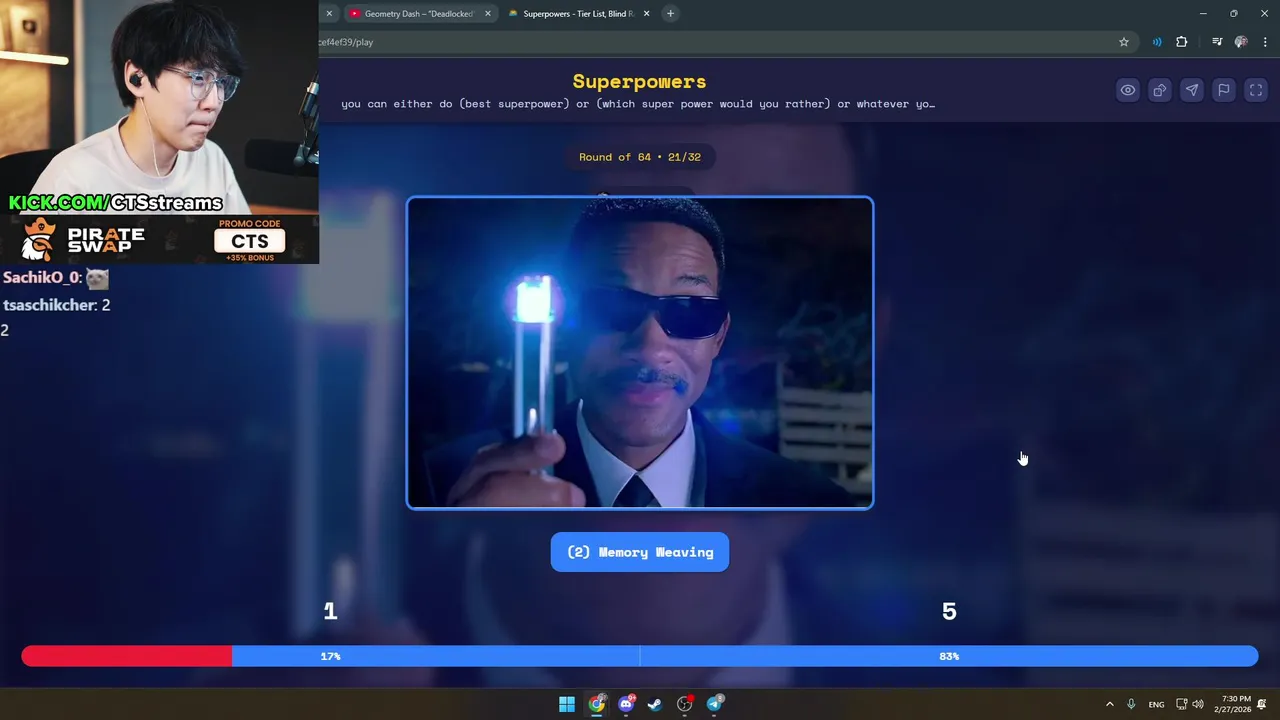The height and width of the screenshot is (720, 1280).
Task: Click the microphone tray icon
Action: tap(1131, 704)
